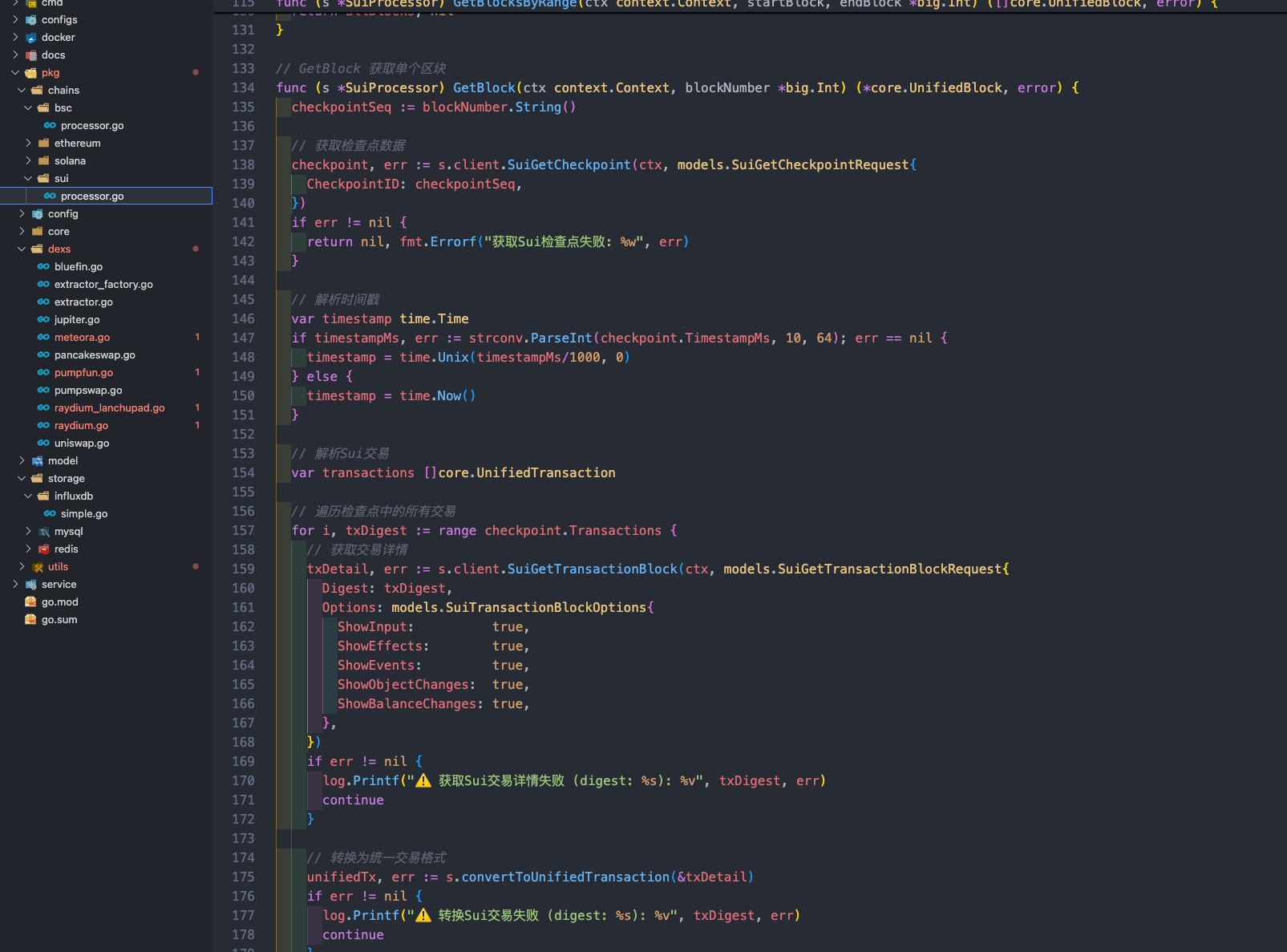Expand the solana folder chevron
The image size is (1287, 952).
(28, 160)
